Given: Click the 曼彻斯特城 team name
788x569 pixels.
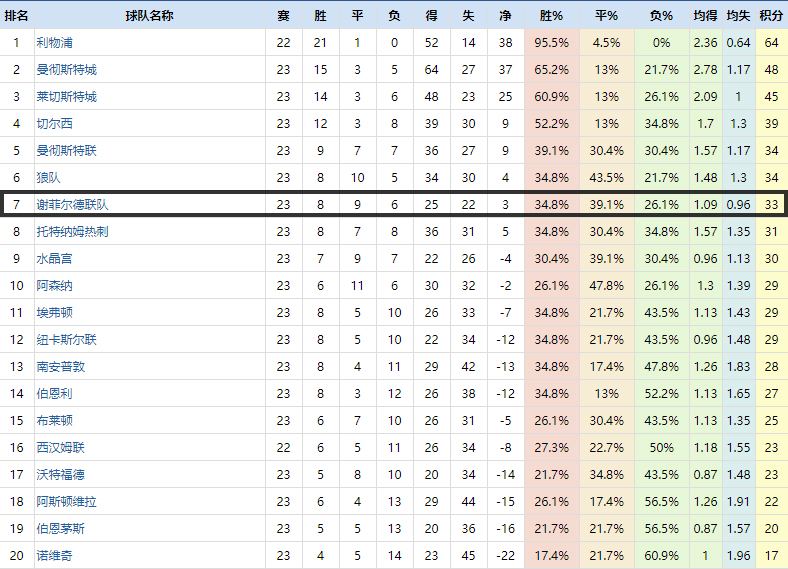Looking at the screenshot, I should pos(67,70).
